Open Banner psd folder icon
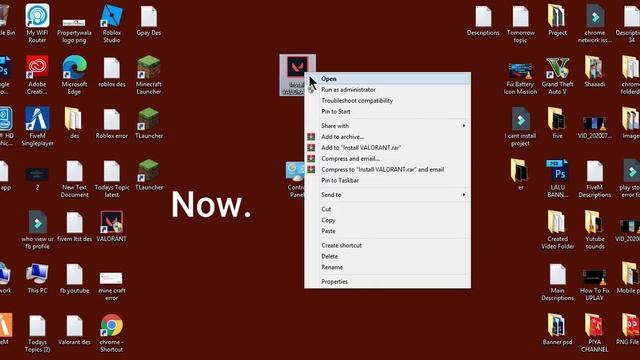640x360 pixels. [x=558, y=326]
